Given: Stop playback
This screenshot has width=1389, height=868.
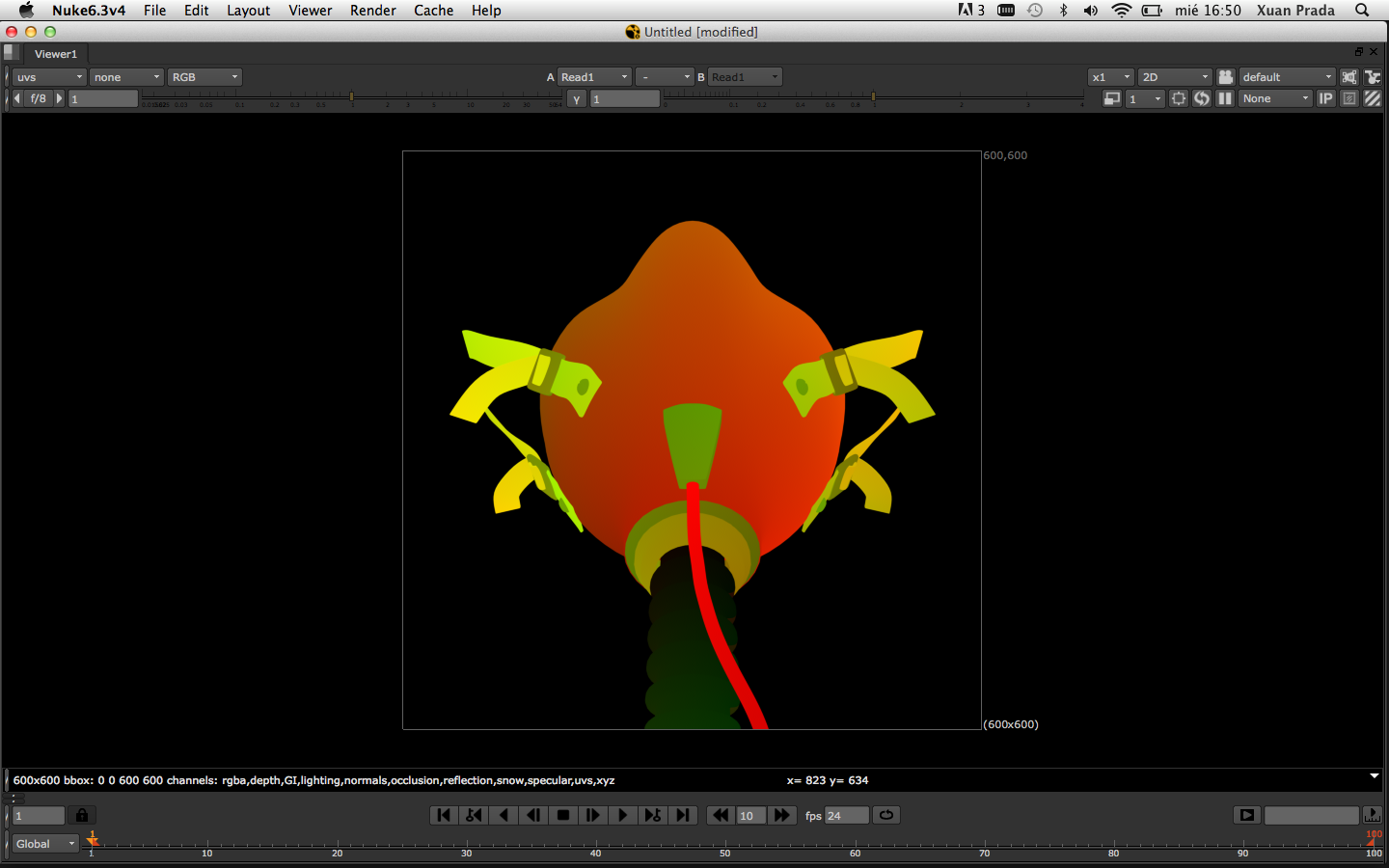Looking at the screenshot, I should [x=563, y=815].
